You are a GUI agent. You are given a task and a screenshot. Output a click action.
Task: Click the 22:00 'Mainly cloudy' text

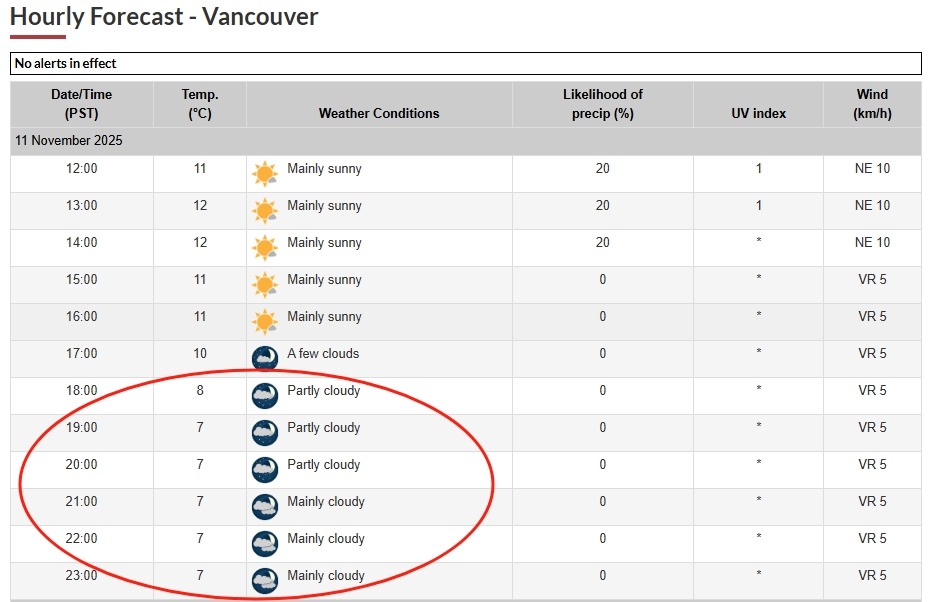[326, 539]
